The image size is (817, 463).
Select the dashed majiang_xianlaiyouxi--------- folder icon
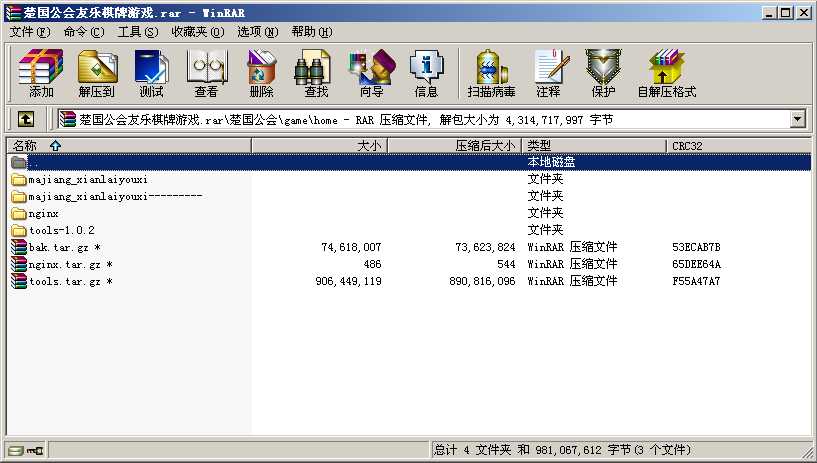tap(19, 197)
